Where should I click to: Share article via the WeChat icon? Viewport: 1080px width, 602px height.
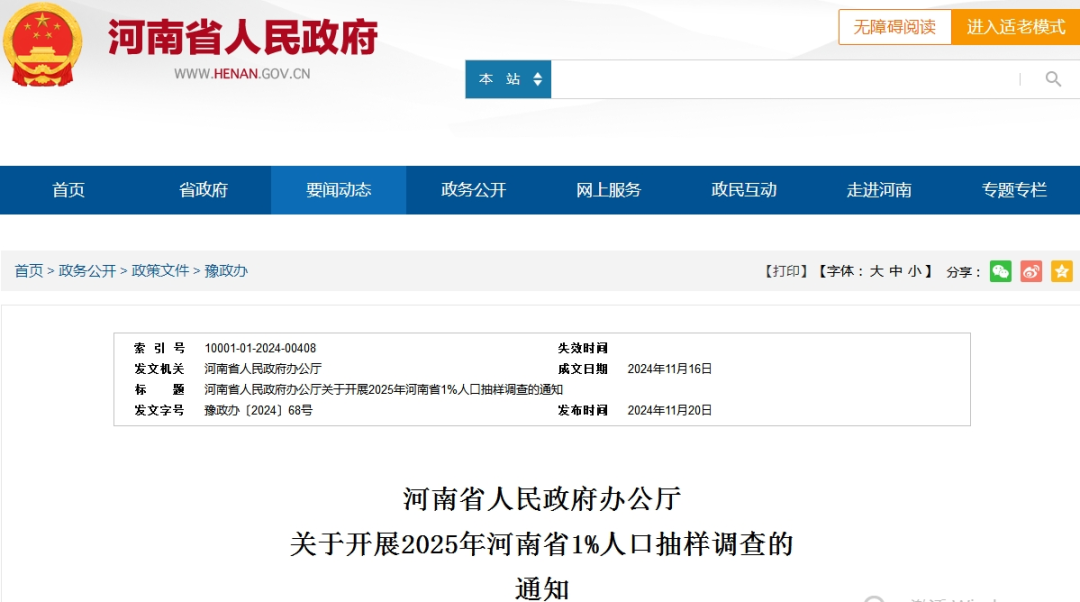point(1001,270)
